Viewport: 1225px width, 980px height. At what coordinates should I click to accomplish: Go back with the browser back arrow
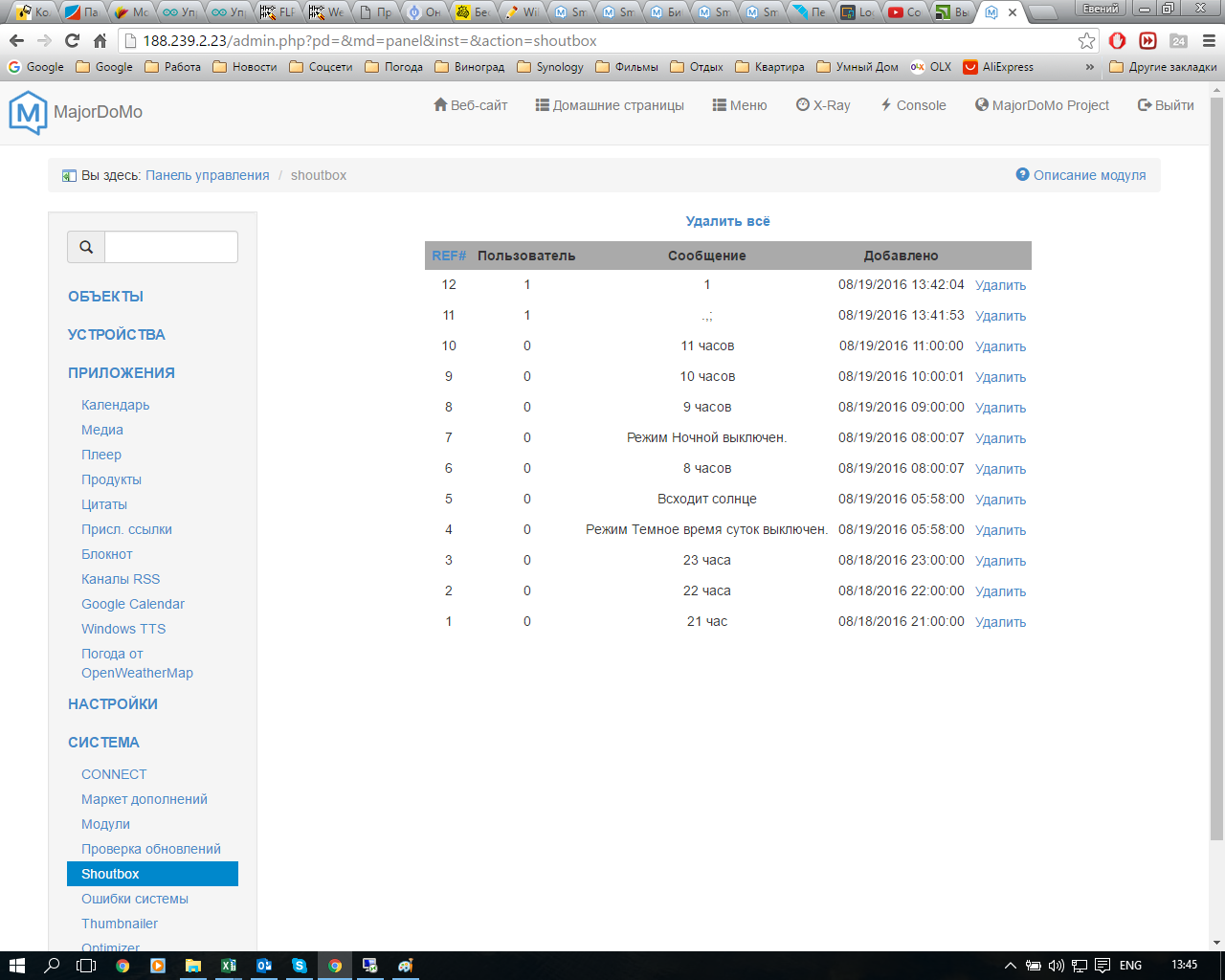click(x=16, y=41)
